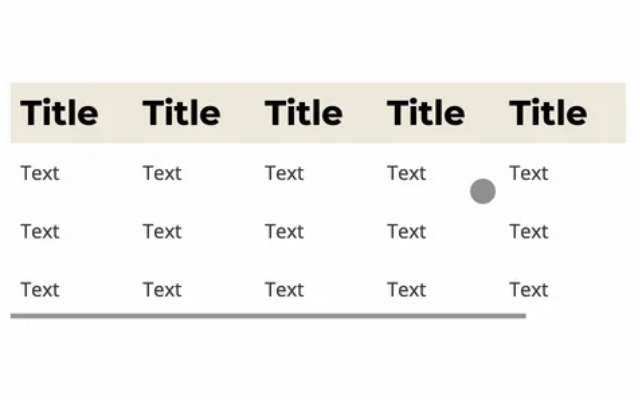
Task: Click the third column Title header
Action: [303, 113]
